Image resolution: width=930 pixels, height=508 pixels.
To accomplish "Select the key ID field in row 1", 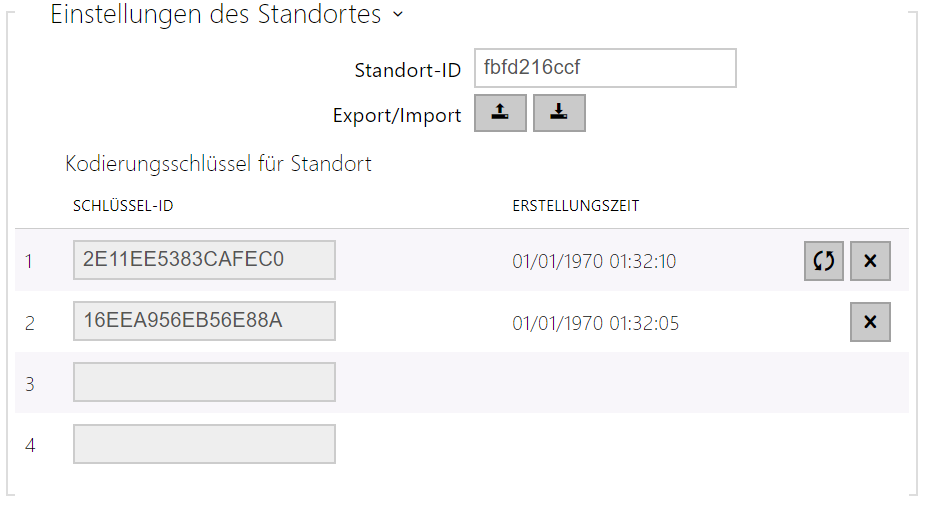I will pyautogui.click(x=204, y=260).
